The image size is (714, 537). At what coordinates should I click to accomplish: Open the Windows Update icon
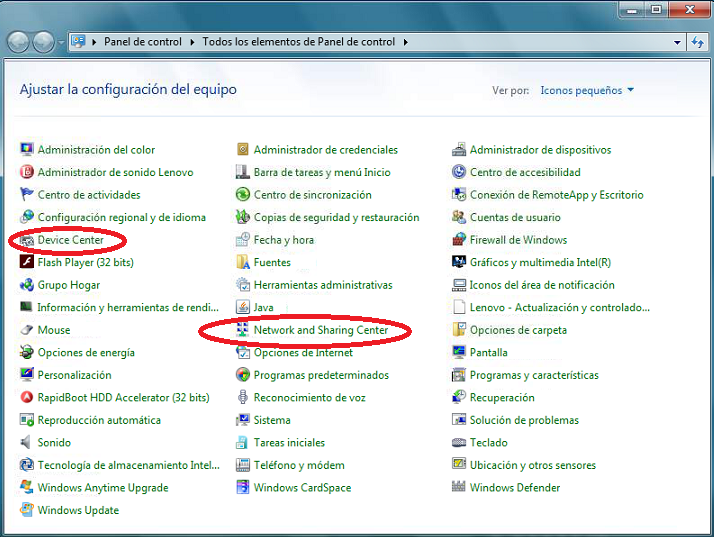point(27,510)
